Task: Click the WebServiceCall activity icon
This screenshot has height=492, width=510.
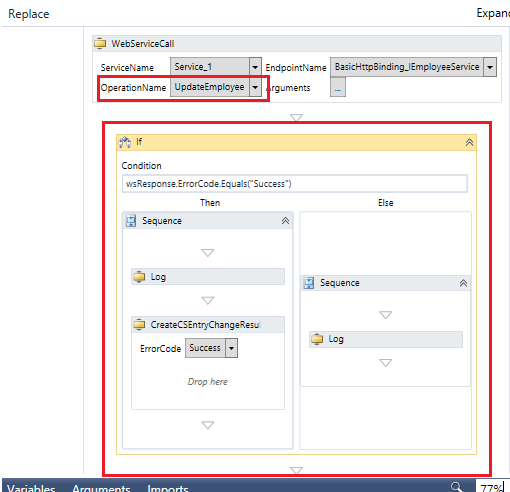Action: 100,44
